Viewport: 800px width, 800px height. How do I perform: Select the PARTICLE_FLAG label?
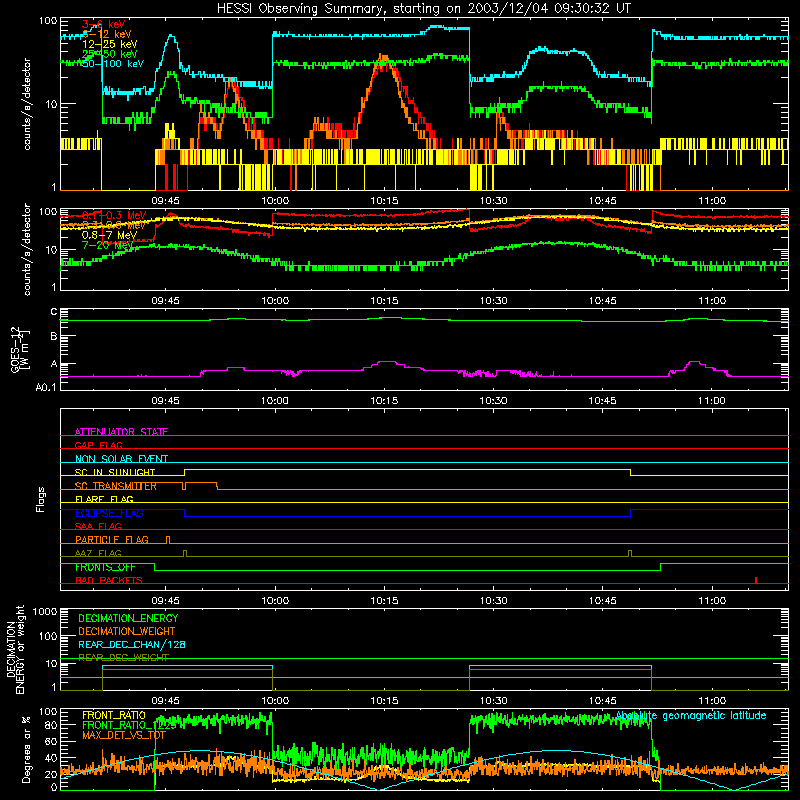[112, 539]
